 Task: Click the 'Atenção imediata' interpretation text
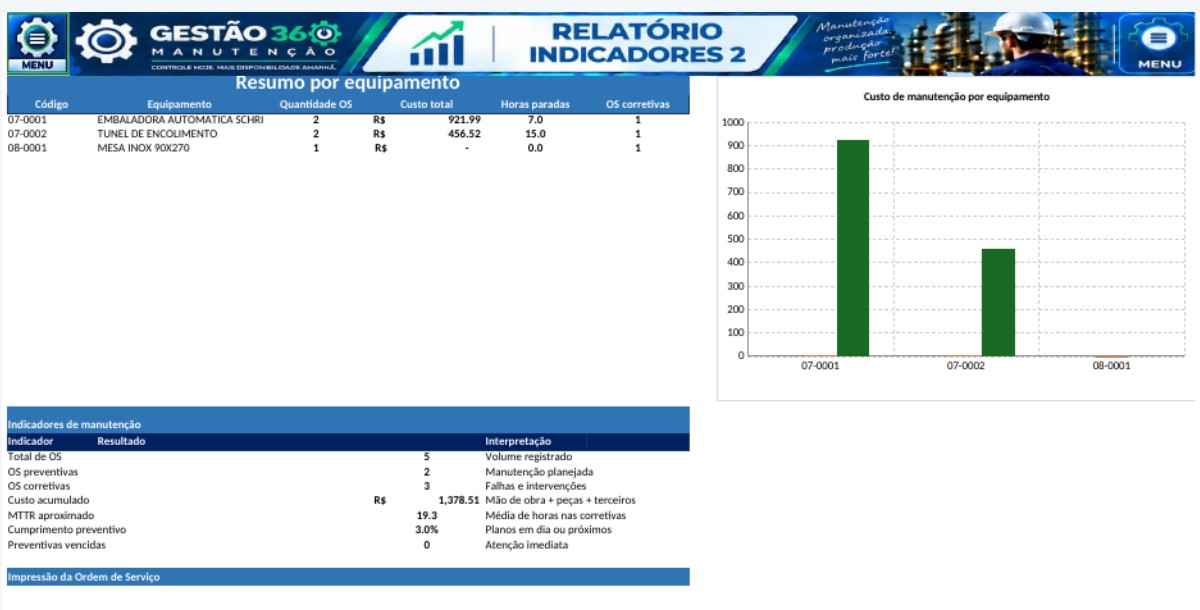pos(527,545)
